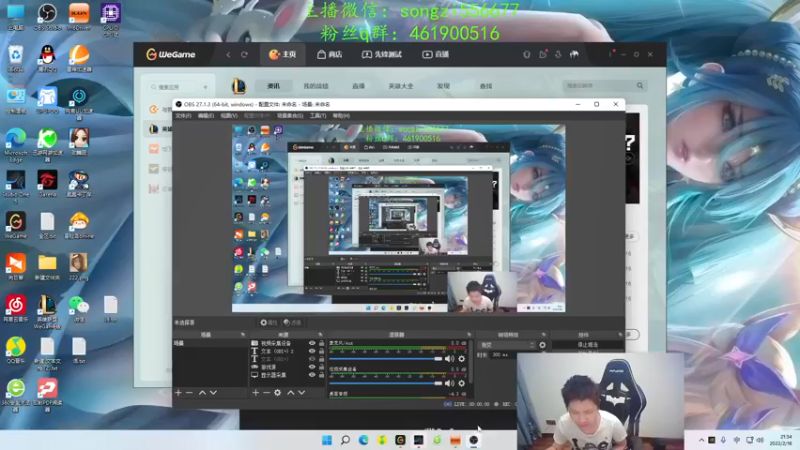Adjust the second channel volume slider
The width and height of the screenshot is (800, 450).
[x=386, y=383]
